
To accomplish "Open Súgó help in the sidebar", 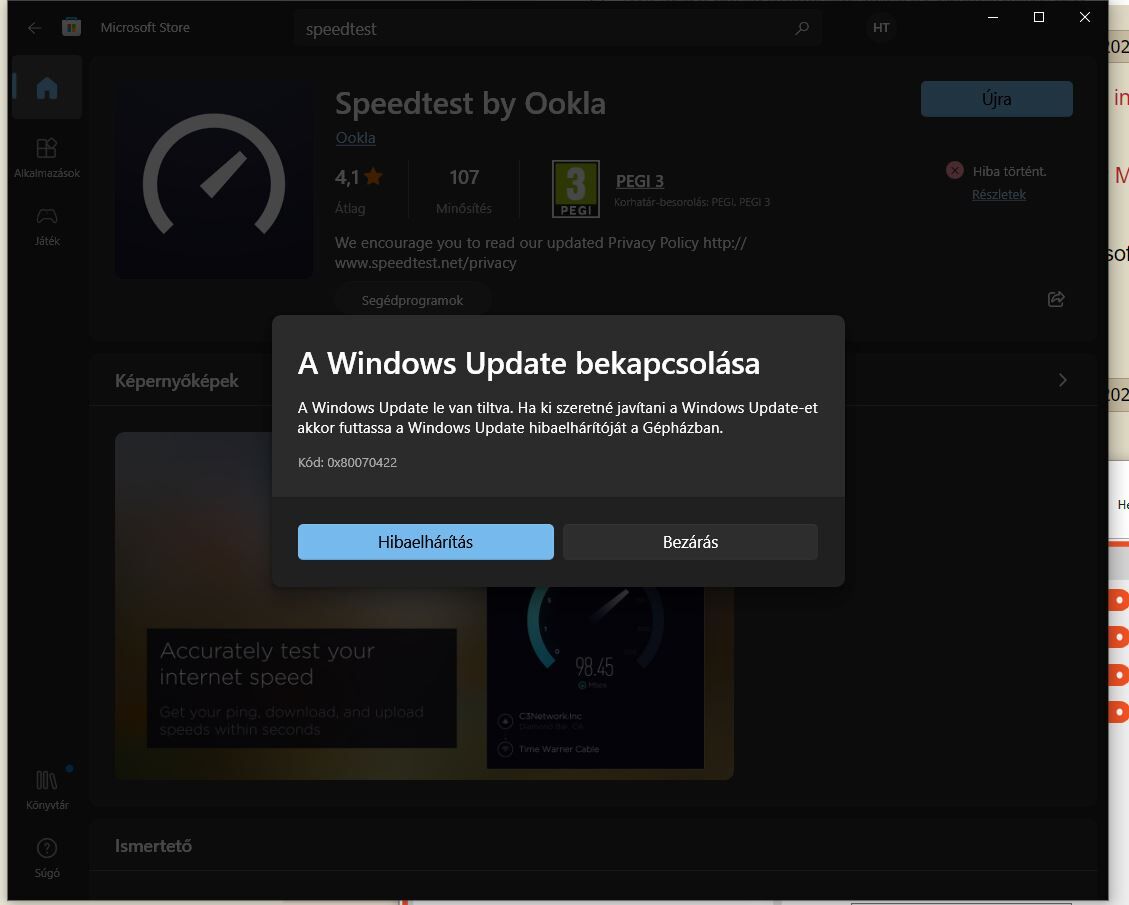I will pyautogui.click(x=47, y=858).
